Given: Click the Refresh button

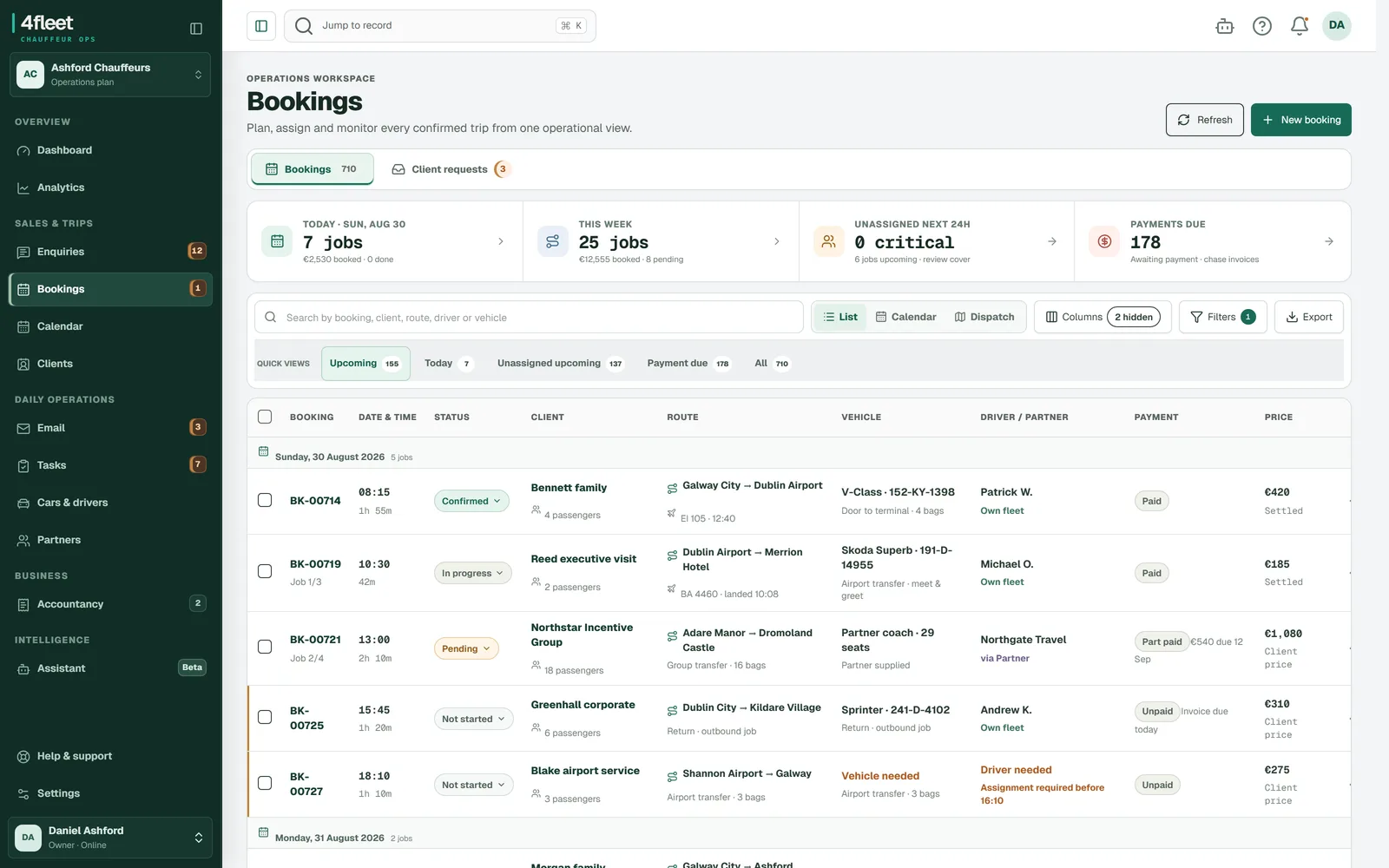Looking at the screenshot, I should click(1204, 120).
